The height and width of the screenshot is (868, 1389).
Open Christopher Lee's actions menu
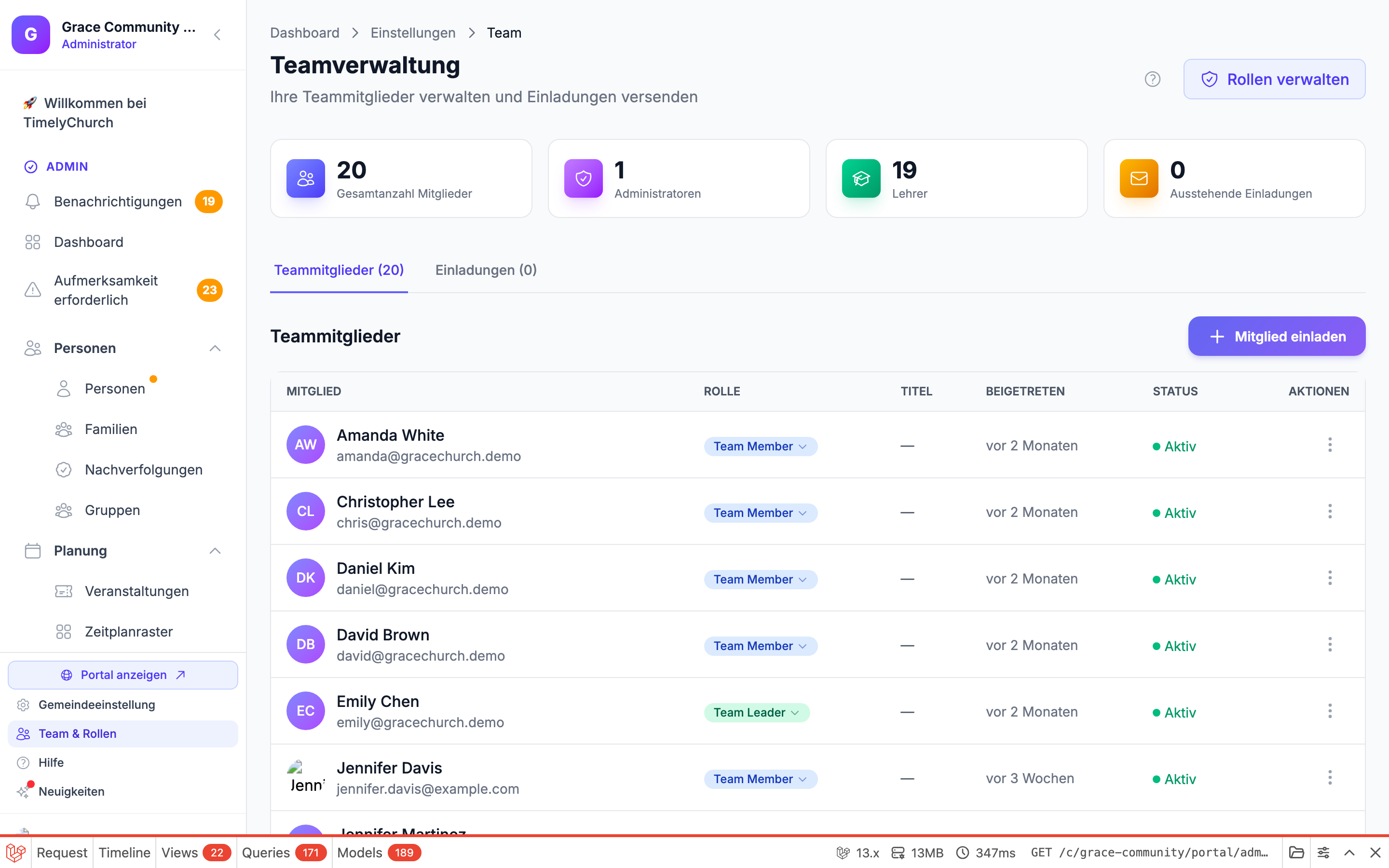coord(1330,512)
